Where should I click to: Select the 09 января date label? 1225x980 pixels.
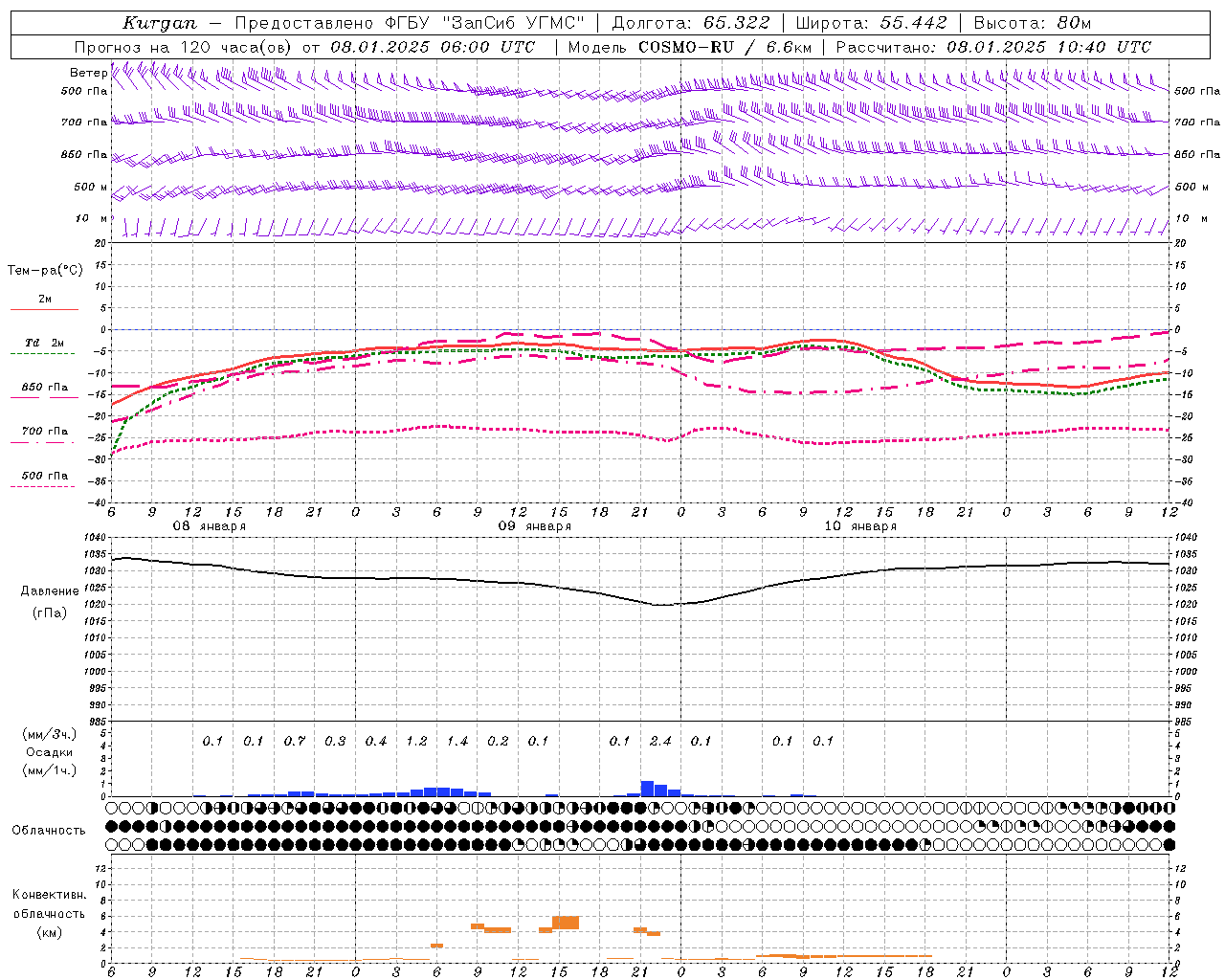tap(535, 526)
